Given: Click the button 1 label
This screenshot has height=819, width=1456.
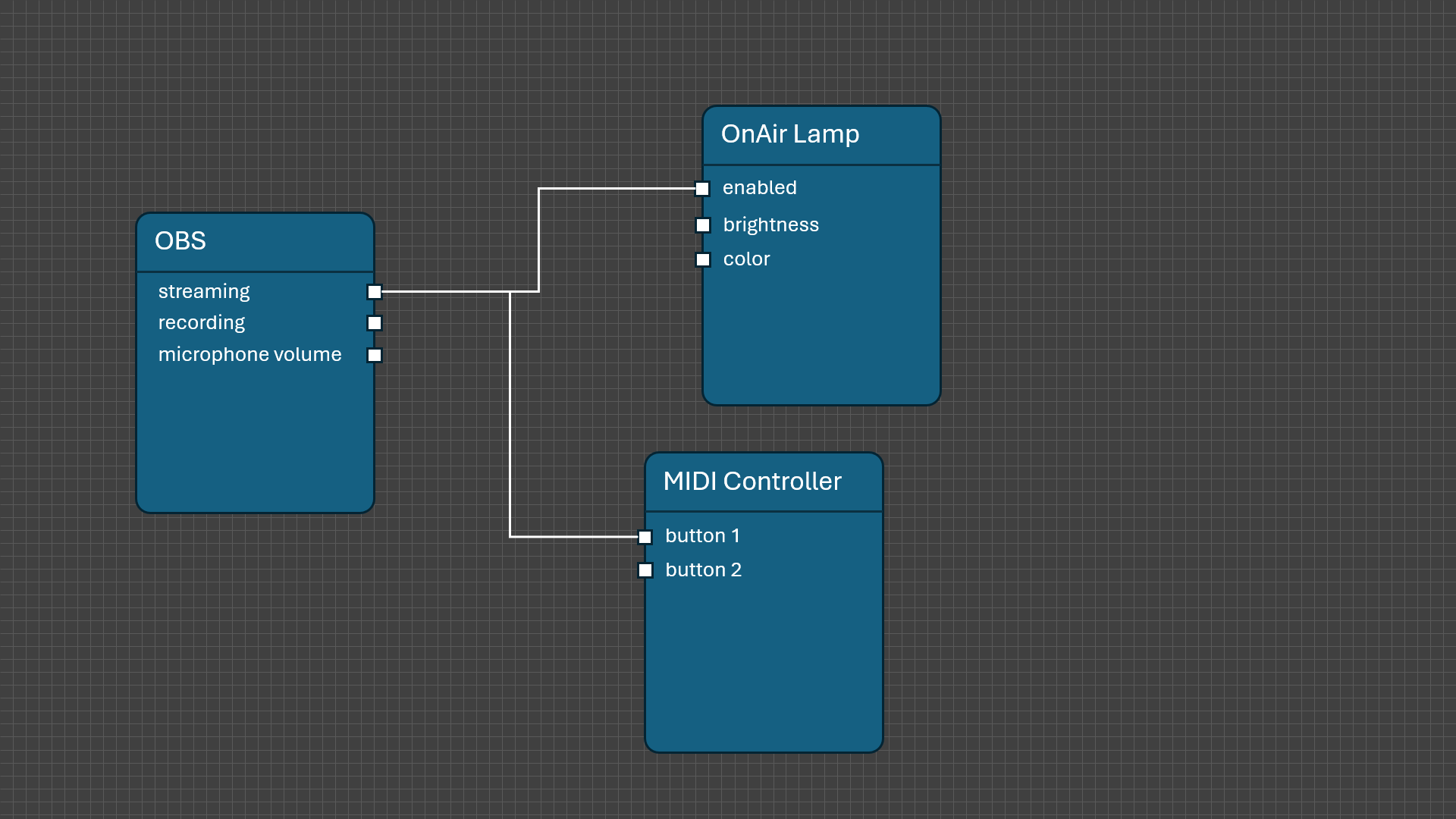Looking at the screenshot, I should (x=702, y=536).
